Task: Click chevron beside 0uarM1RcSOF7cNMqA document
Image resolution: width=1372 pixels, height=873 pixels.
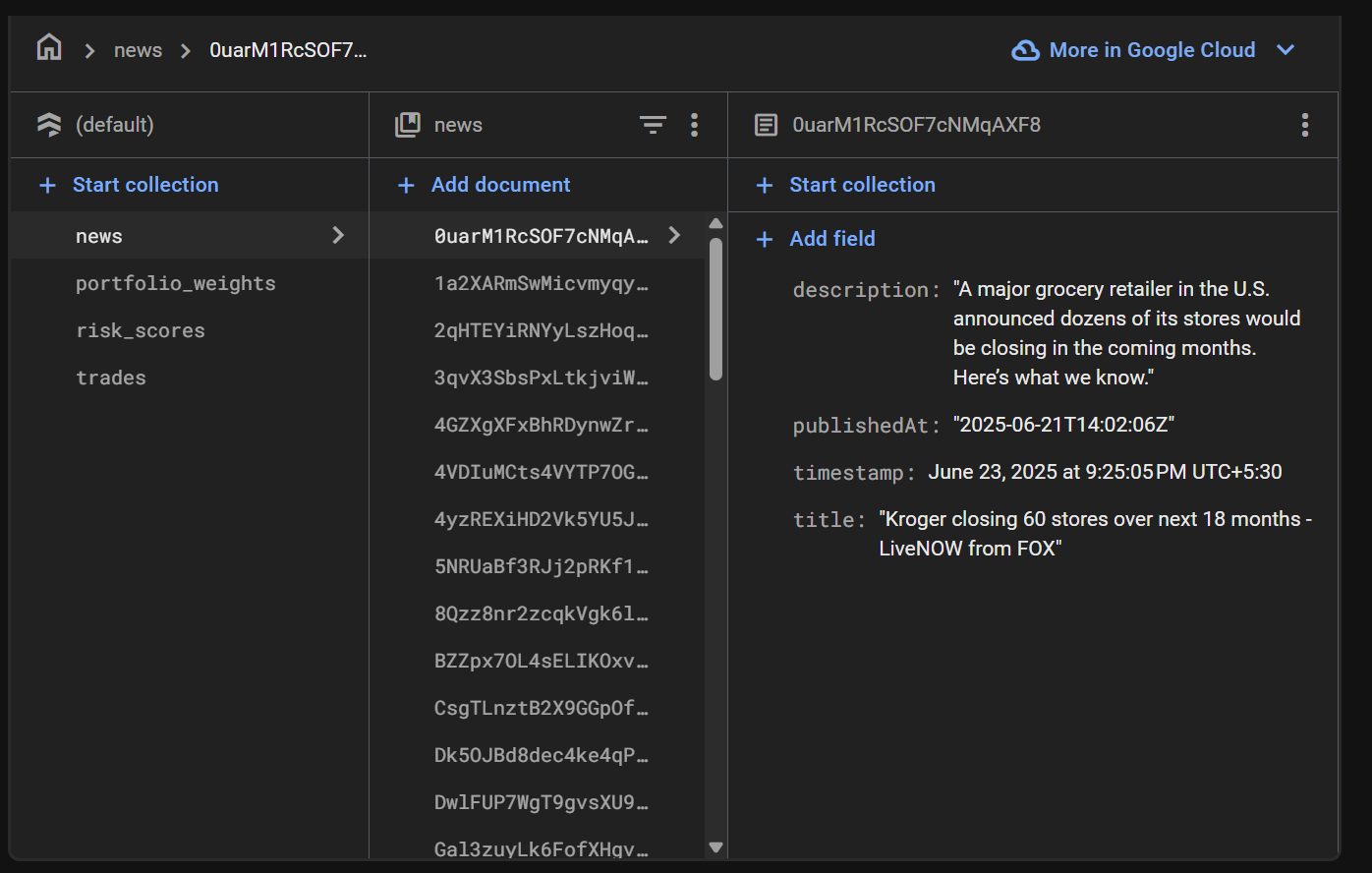Action: pos(674,235)
